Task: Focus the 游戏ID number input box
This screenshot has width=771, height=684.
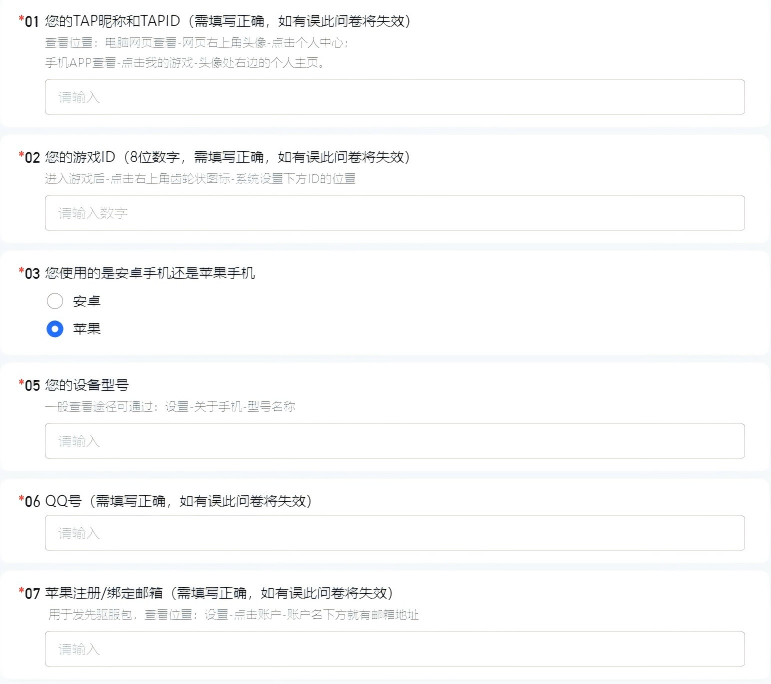Action: [394, 213]
